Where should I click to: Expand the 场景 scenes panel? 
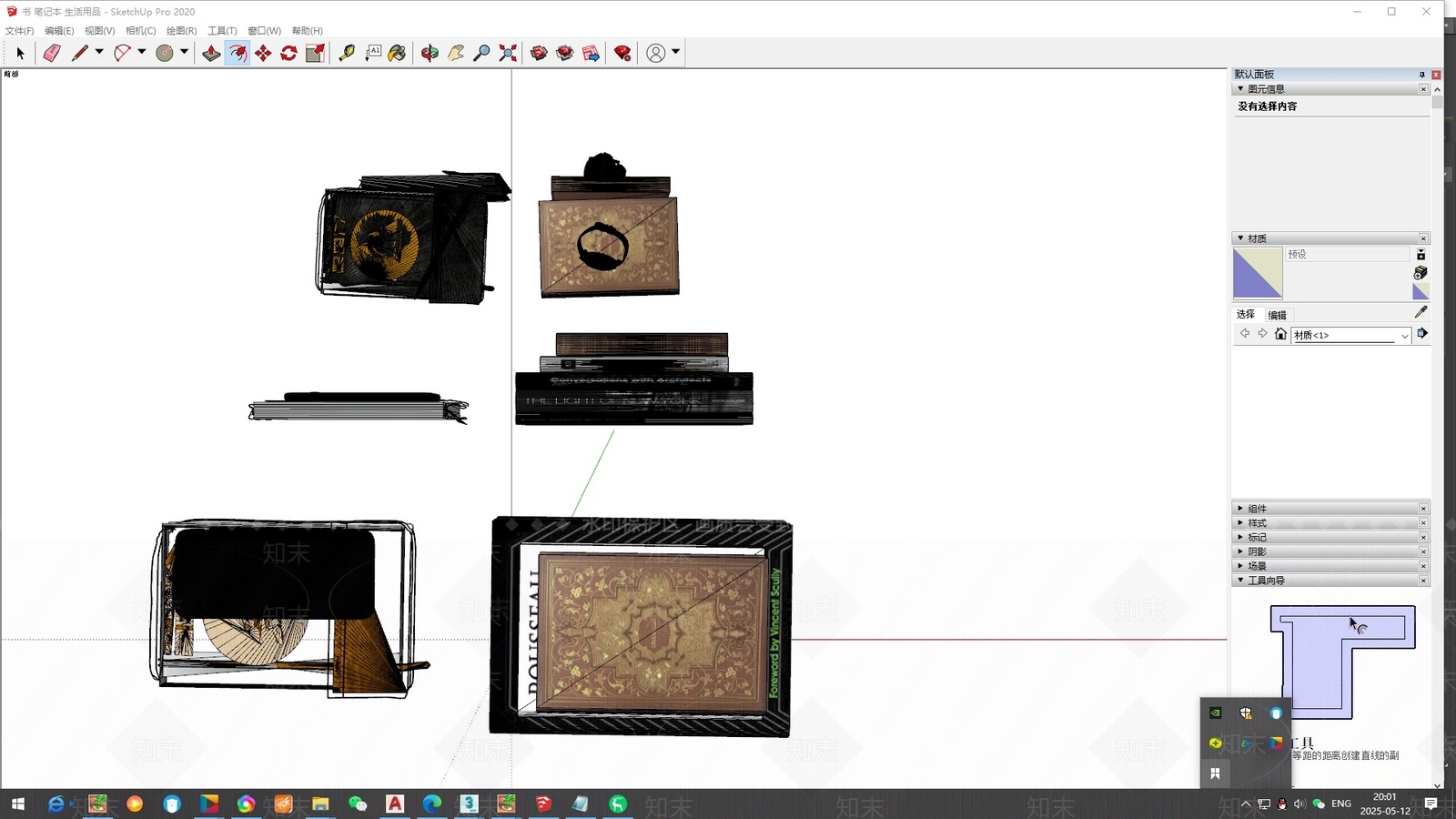coord(1240,566)
